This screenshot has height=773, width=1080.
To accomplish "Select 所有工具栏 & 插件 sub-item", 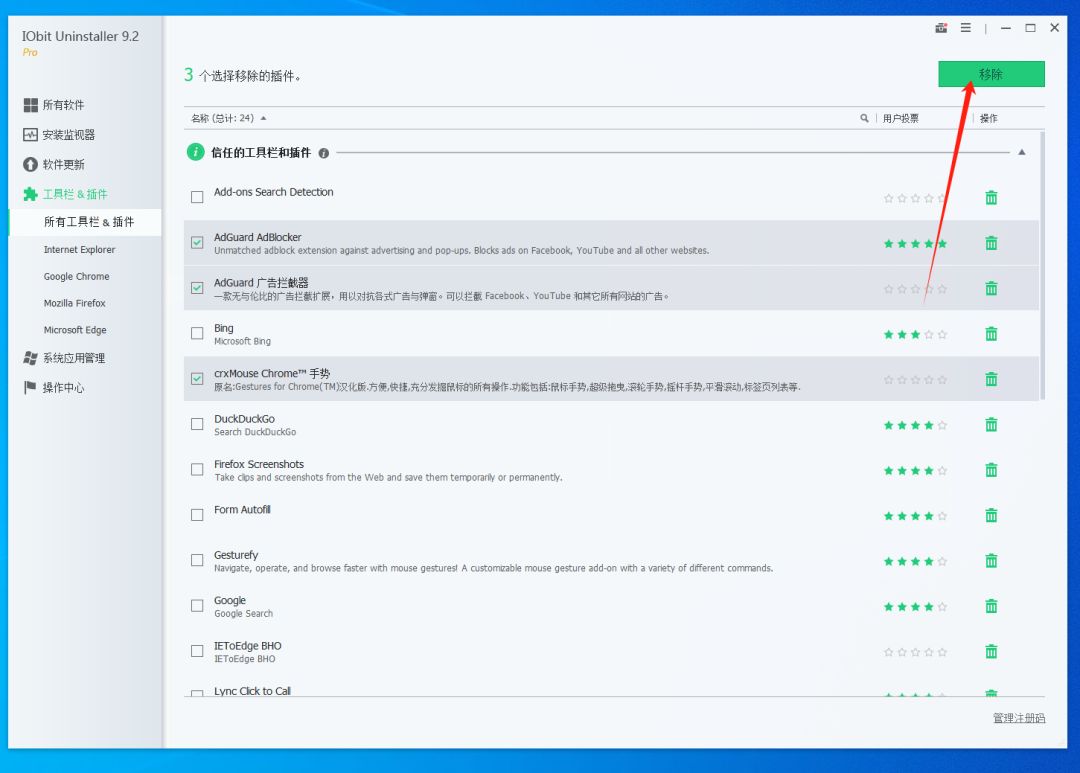I will [85, 222].
